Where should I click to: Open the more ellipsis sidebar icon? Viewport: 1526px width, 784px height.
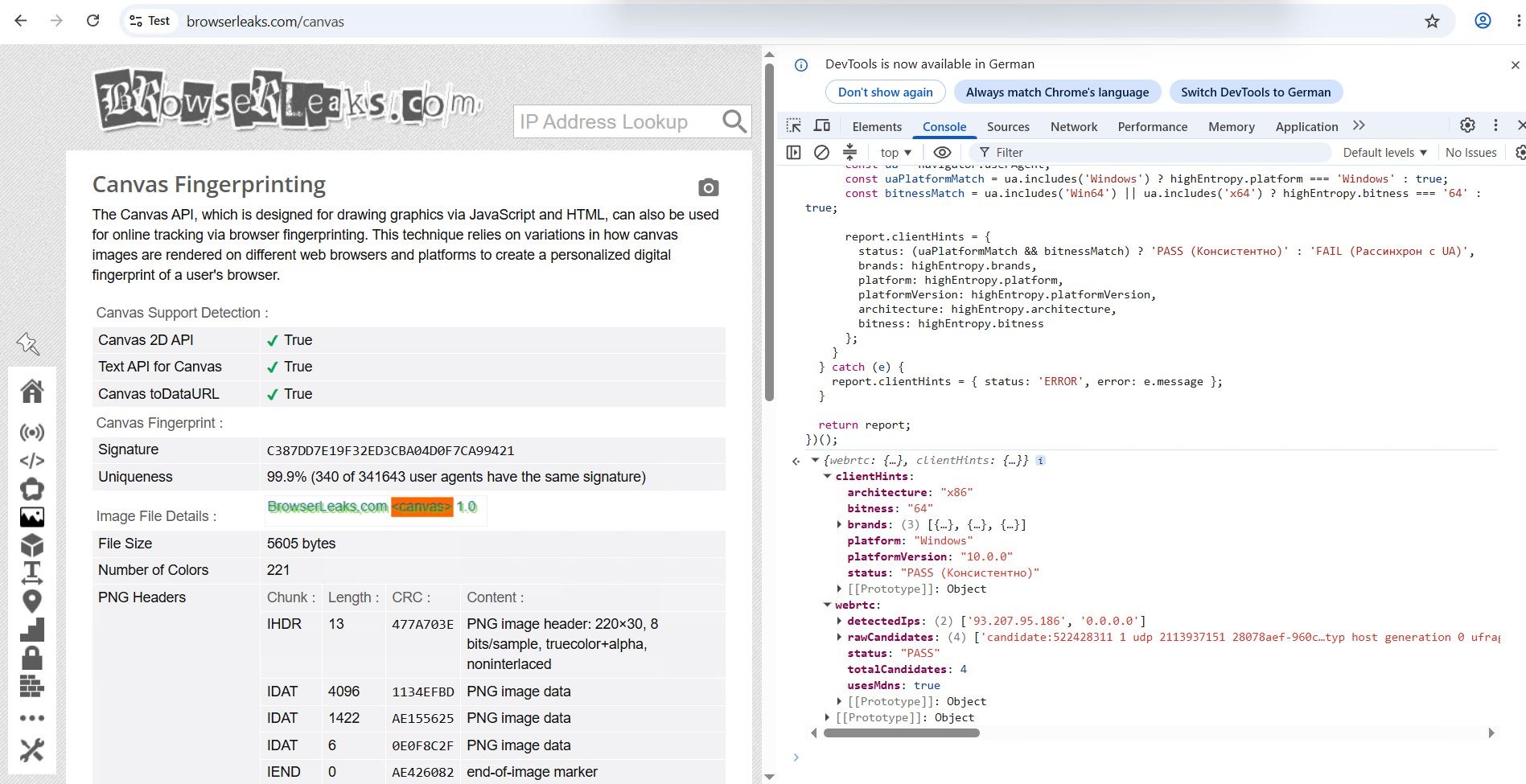coord(32,718)
